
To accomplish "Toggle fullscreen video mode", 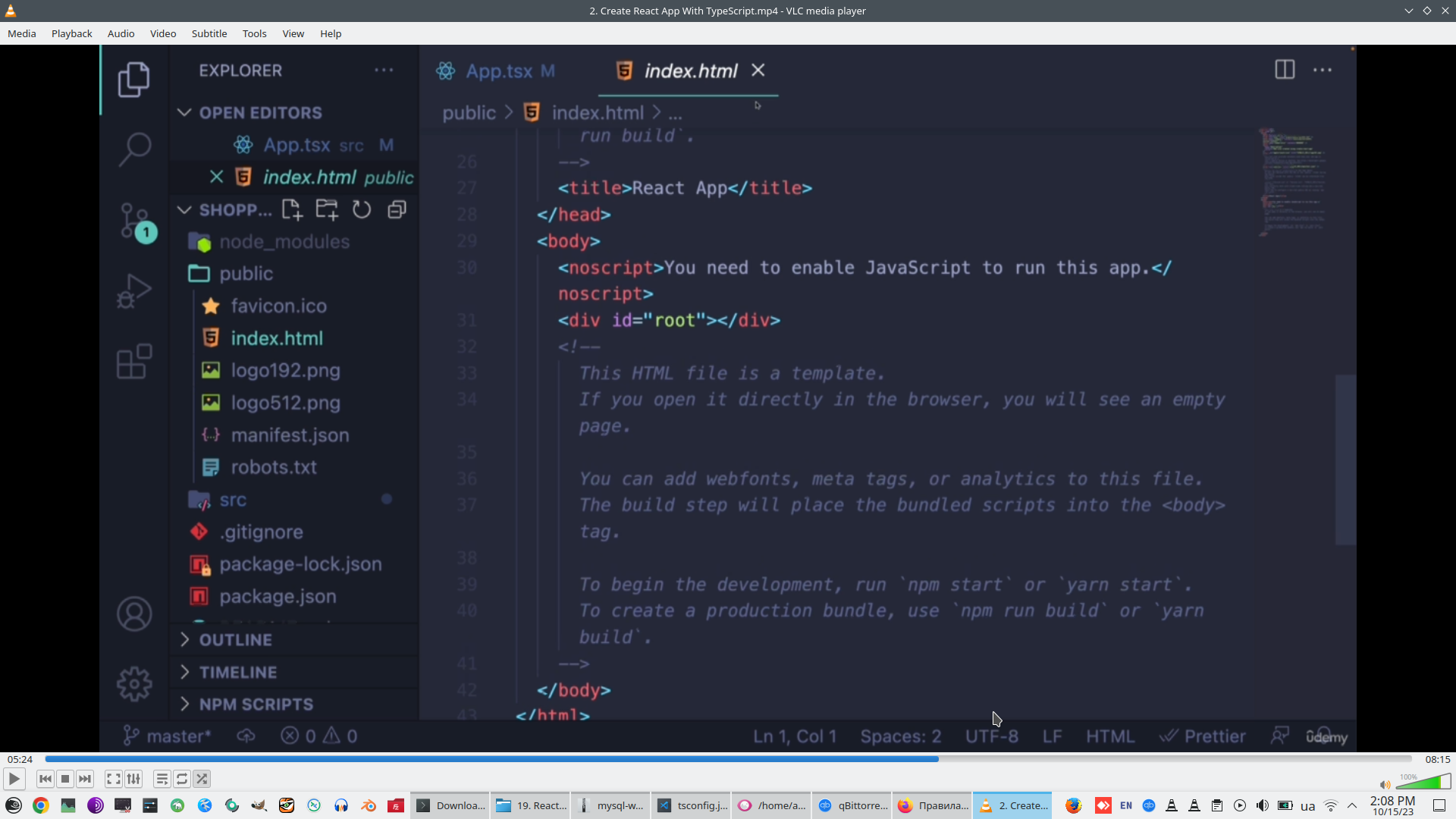I will coord(113,779).
